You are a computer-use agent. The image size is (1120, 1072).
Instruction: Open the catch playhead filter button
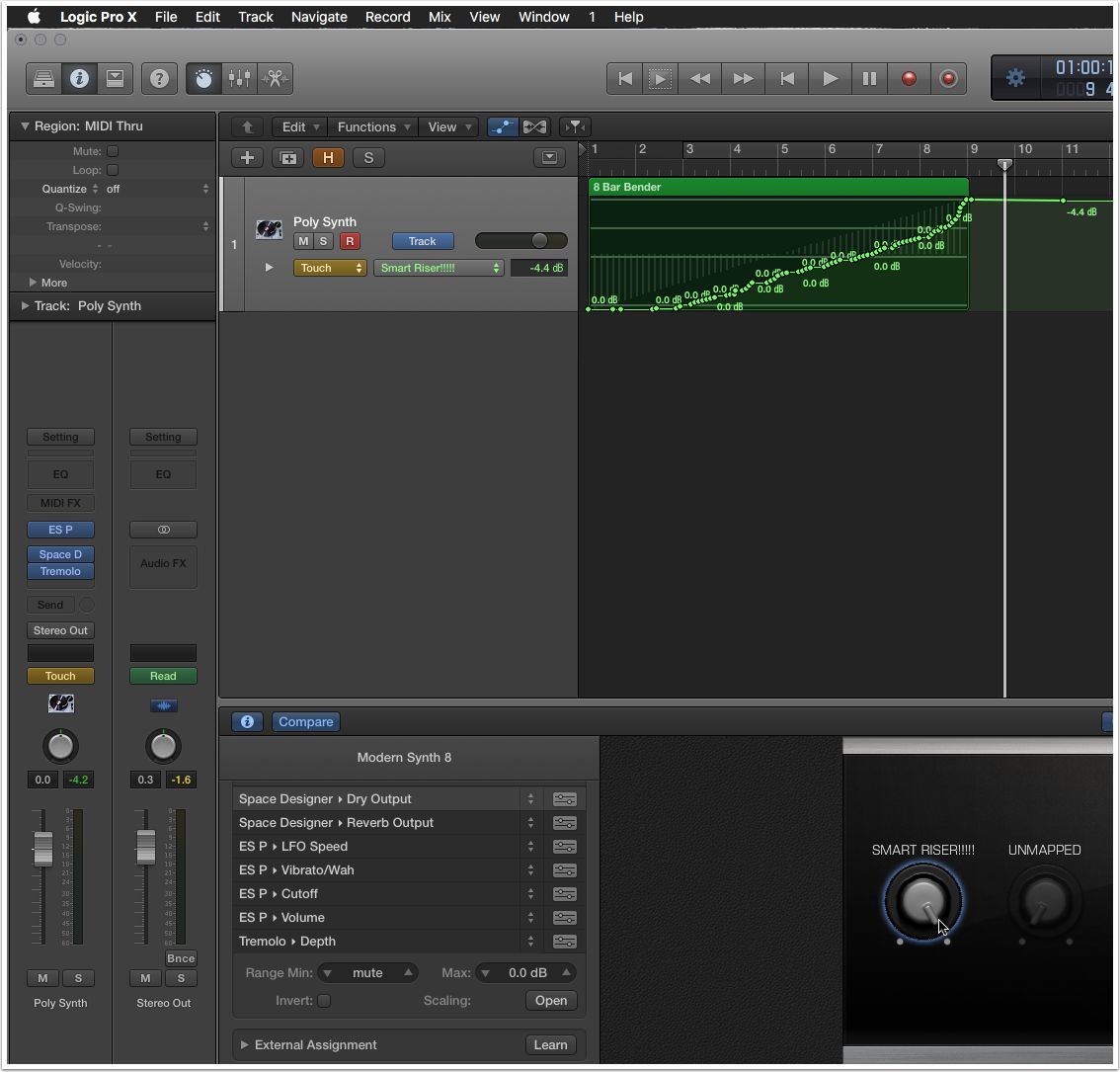pyautogui.click(x=574, y=127)
